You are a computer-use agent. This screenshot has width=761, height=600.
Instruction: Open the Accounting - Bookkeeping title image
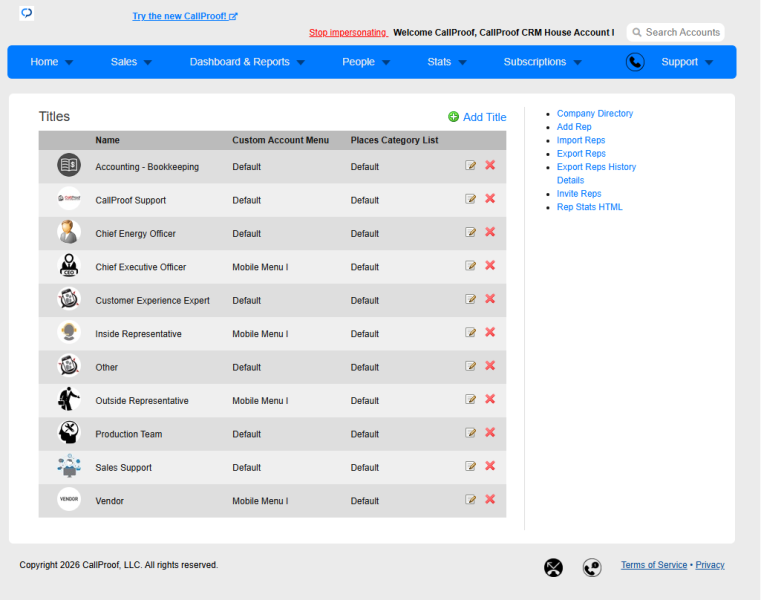coord(69,165)
